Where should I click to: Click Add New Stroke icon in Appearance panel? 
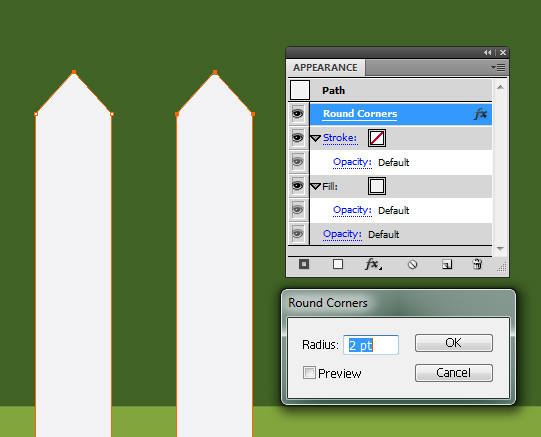304,264
